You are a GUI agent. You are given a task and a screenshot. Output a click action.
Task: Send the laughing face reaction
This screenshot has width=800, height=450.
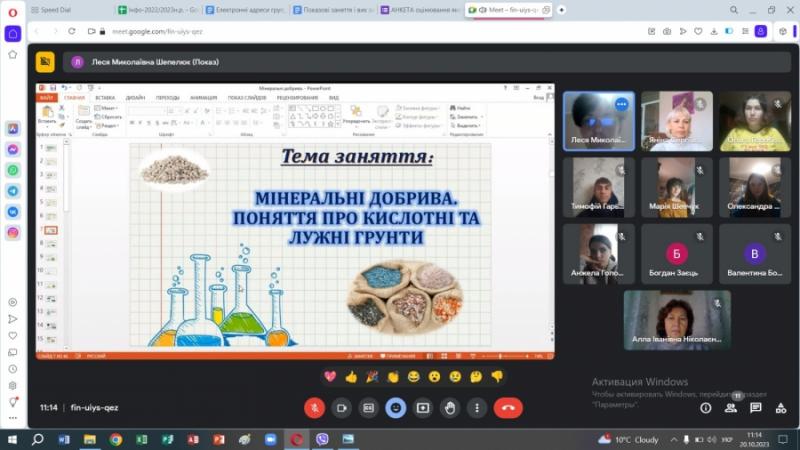(413, 377)
